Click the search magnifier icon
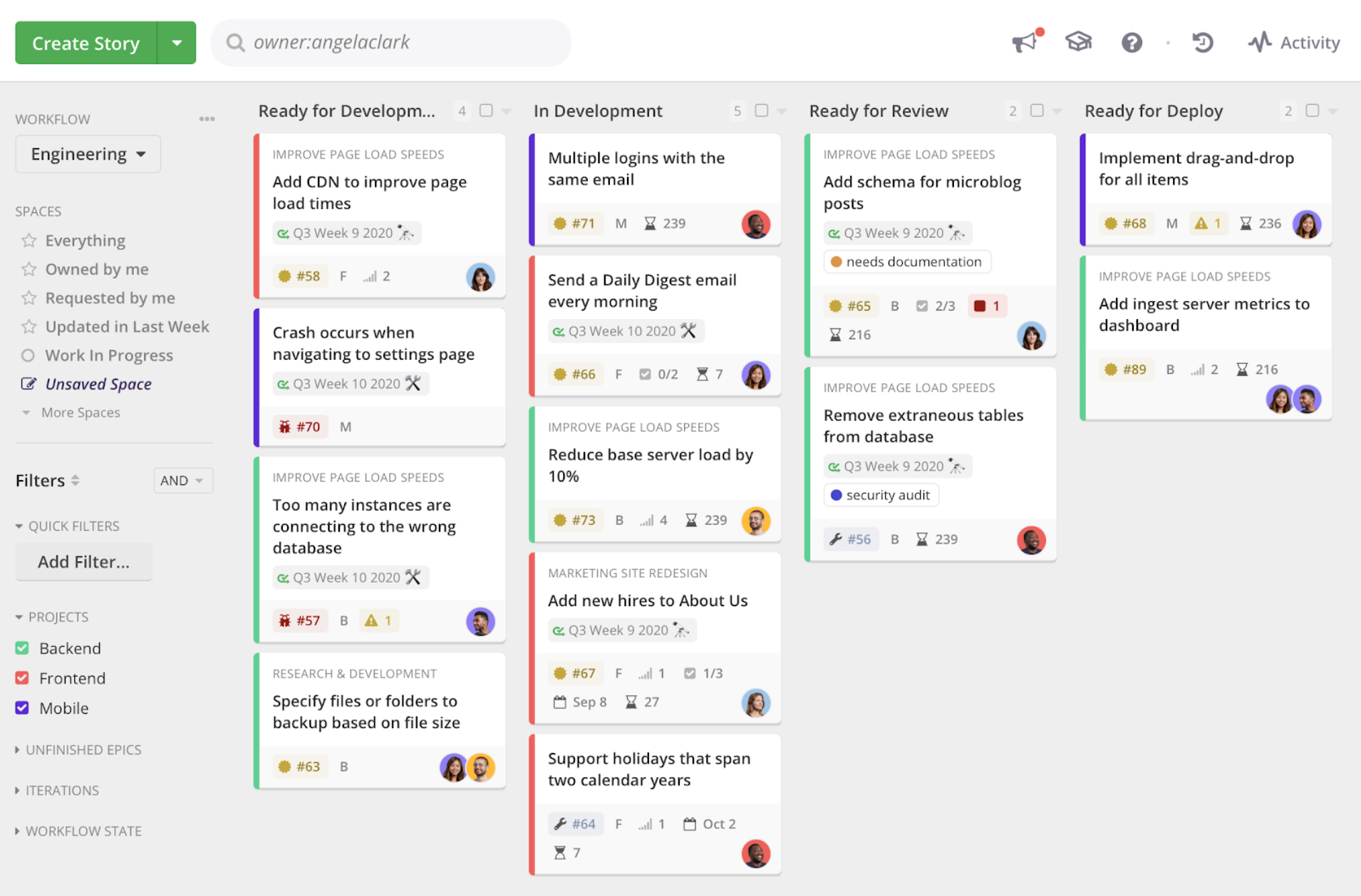 point(235,43)
